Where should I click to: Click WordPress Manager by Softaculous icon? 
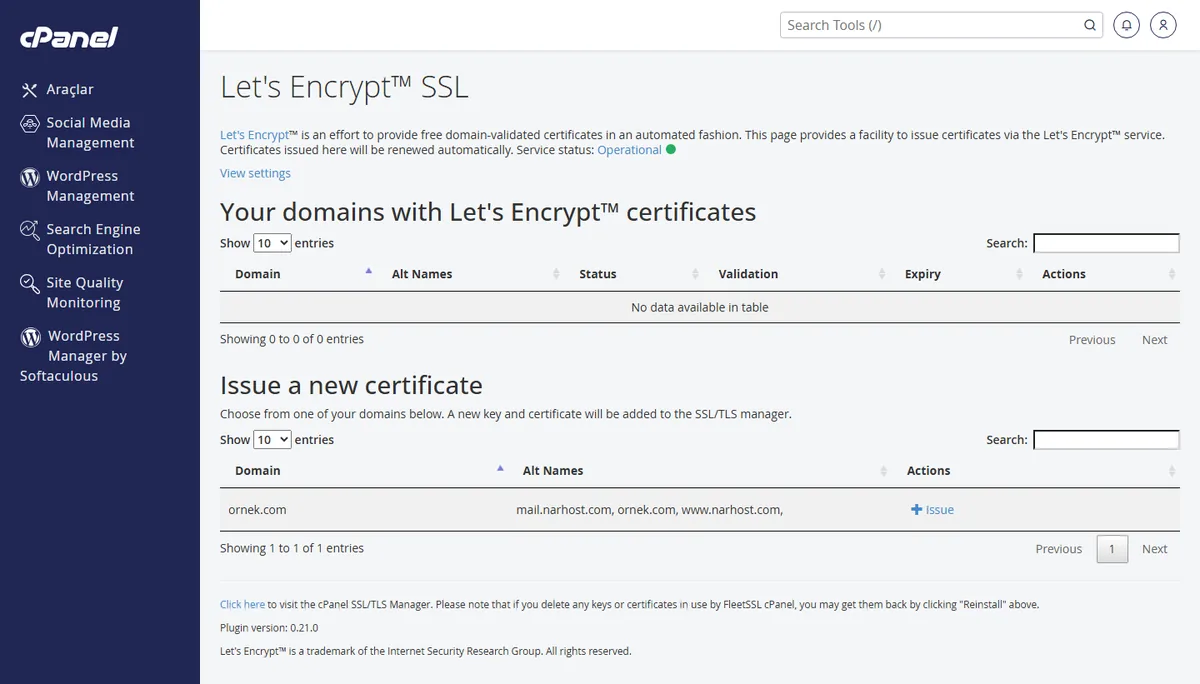tap(30, 337)
